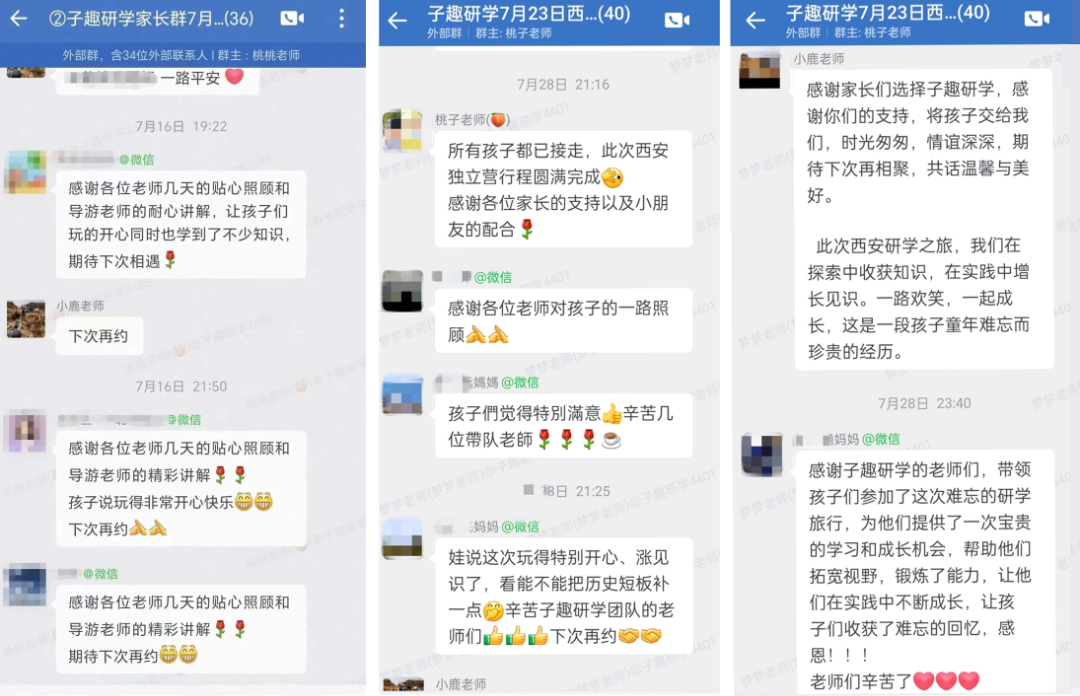Start video call in middle chat header
The height and width of the screenshot is (696, 1080).
pyautogui.click(x=677, y=21)
